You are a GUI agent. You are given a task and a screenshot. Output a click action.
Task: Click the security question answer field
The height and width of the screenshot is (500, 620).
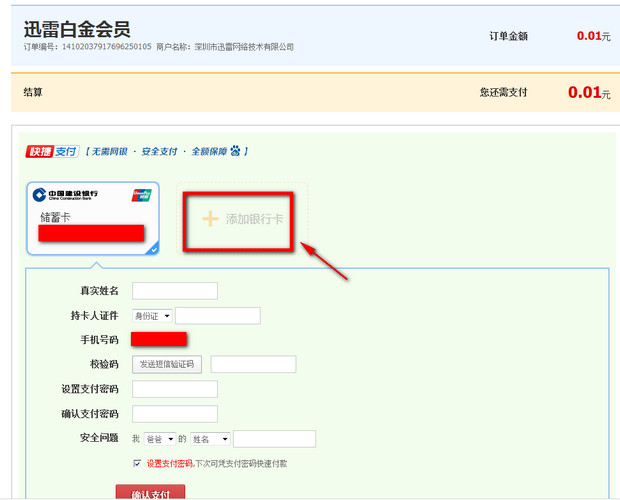(x=274, y=439)
